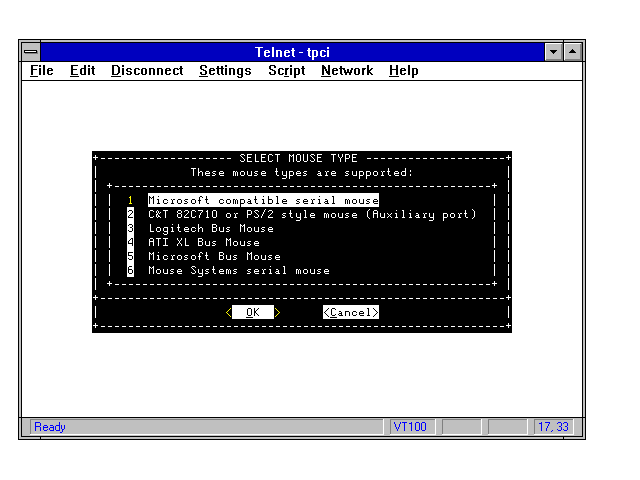
Task: Open the Network menu
Action: tap(346, 71)
